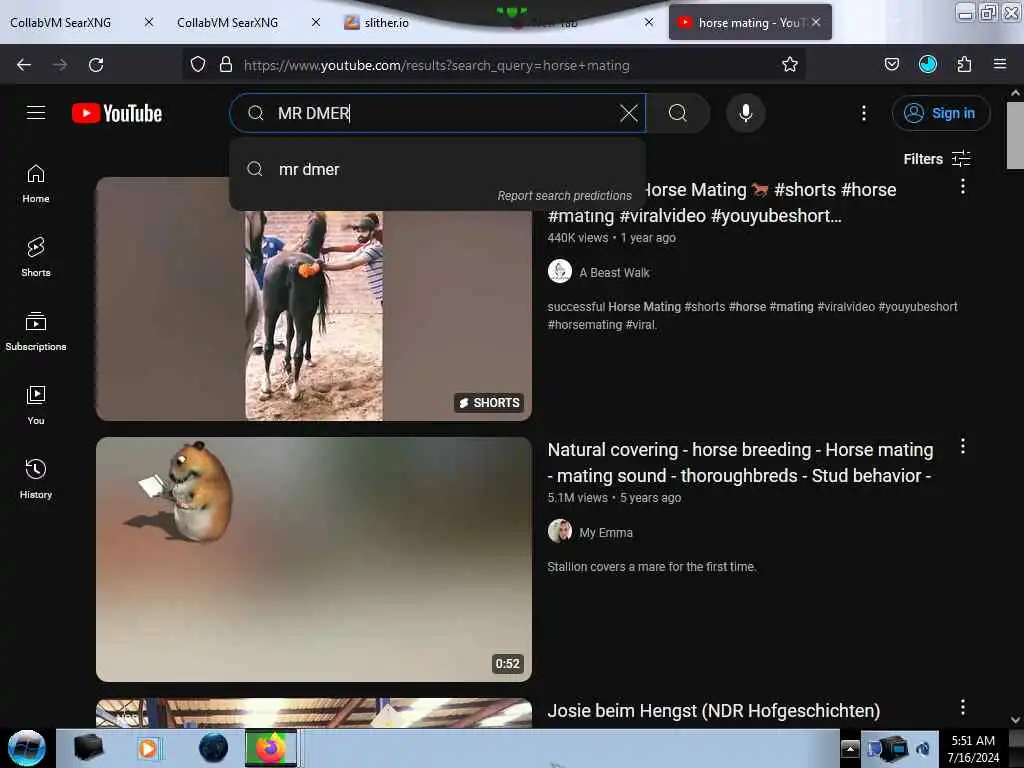Click the browser address bar URL
This screenshot has width=1024, height=768.
(437, 65)
